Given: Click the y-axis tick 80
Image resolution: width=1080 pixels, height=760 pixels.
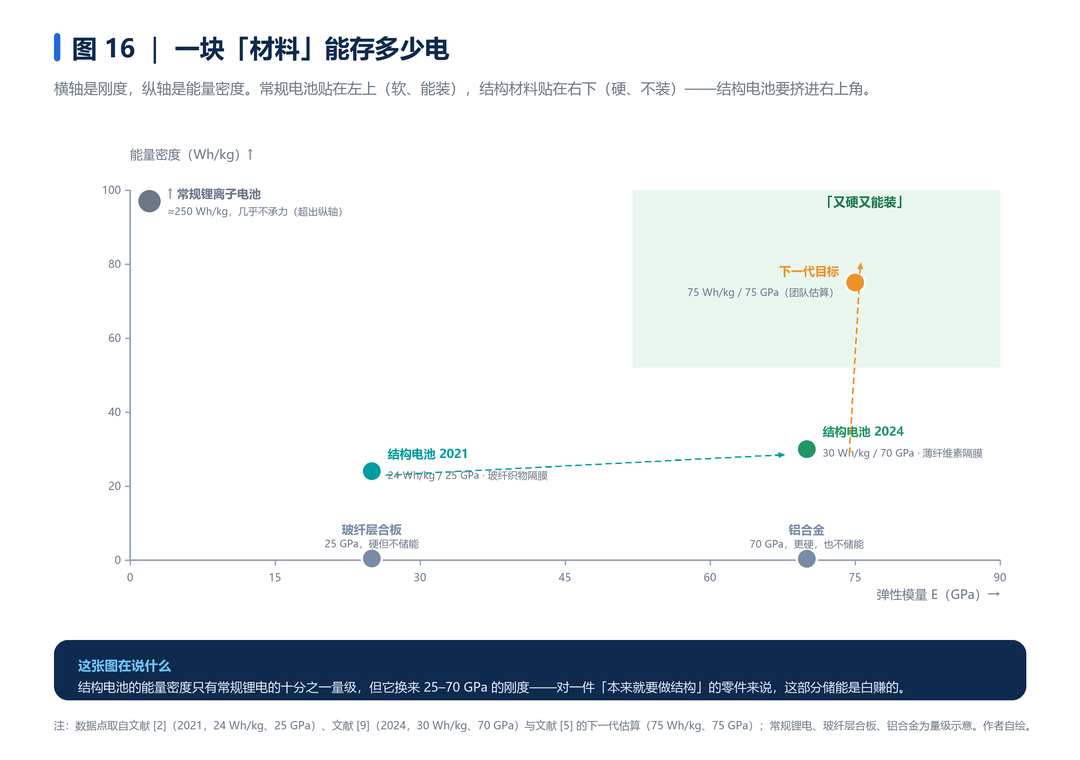Looking at the screenshot, I should (114, 264).
